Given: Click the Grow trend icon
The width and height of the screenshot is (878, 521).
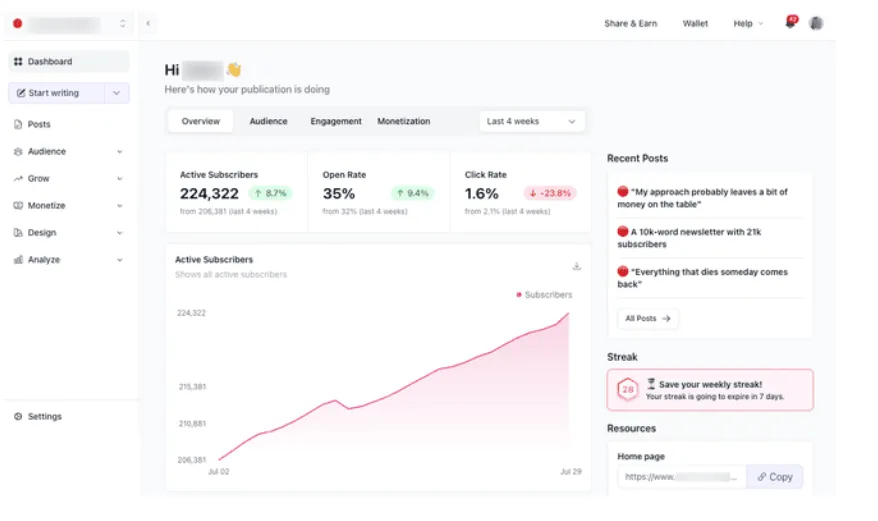Looking at the screenshot, I should pyautogui.click(x=18, y=178).
